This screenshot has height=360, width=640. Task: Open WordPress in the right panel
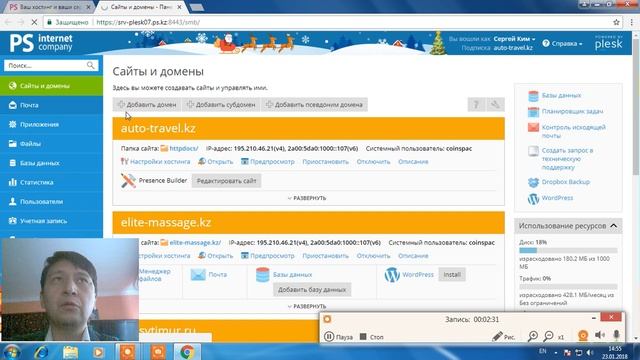point(557,198)
